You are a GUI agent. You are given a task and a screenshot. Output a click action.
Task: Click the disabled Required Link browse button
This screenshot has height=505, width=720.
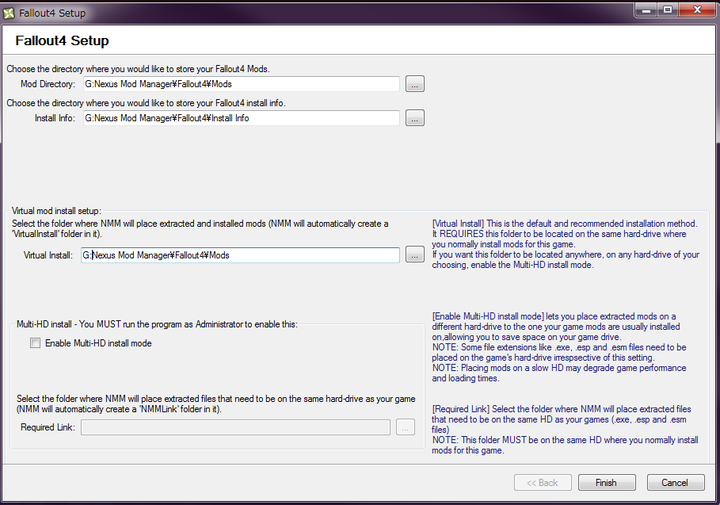click(x=405, y=427)
